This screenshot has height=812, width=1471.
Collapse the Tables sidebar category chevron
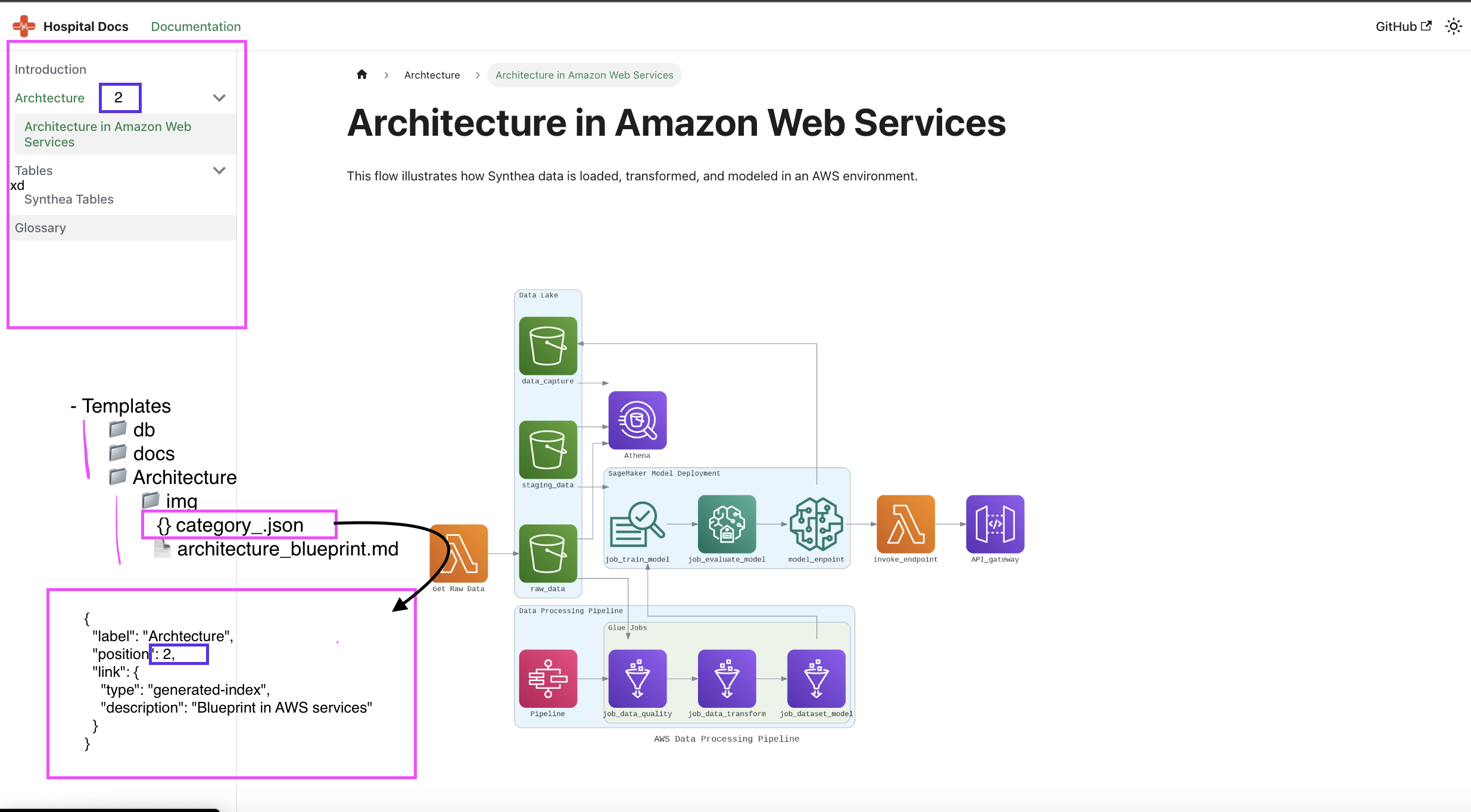click(219, 170)
